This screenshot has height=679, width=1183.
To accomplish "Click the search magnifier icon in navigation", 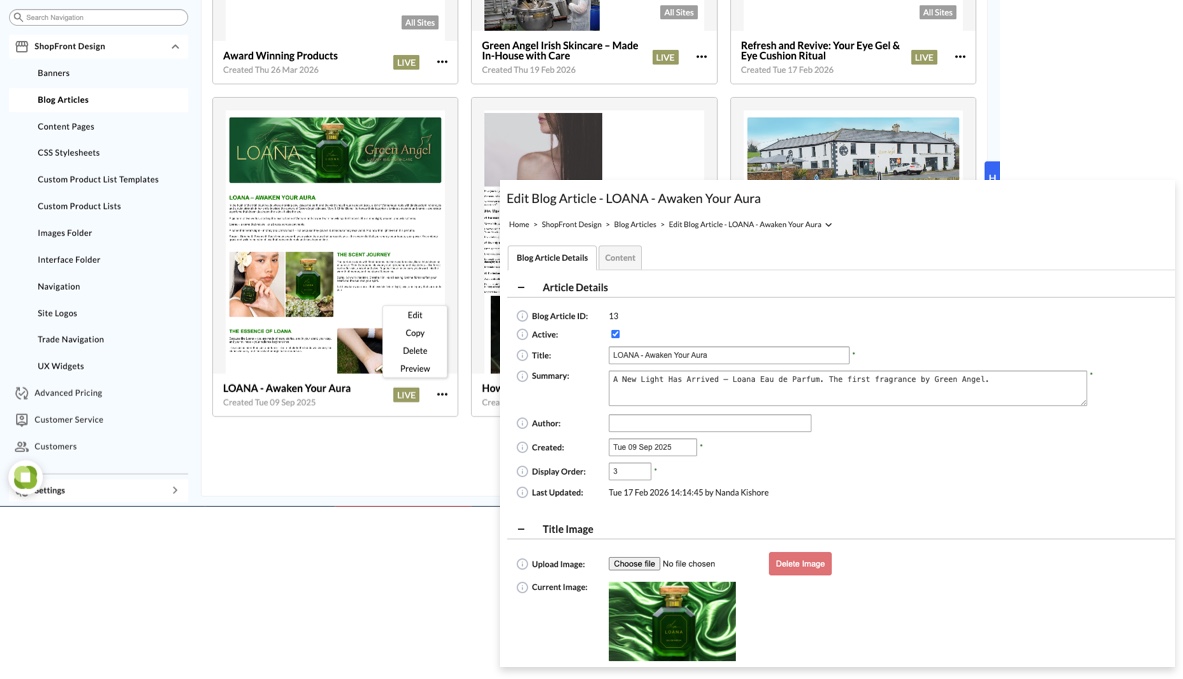I will (x=19, y=17).
